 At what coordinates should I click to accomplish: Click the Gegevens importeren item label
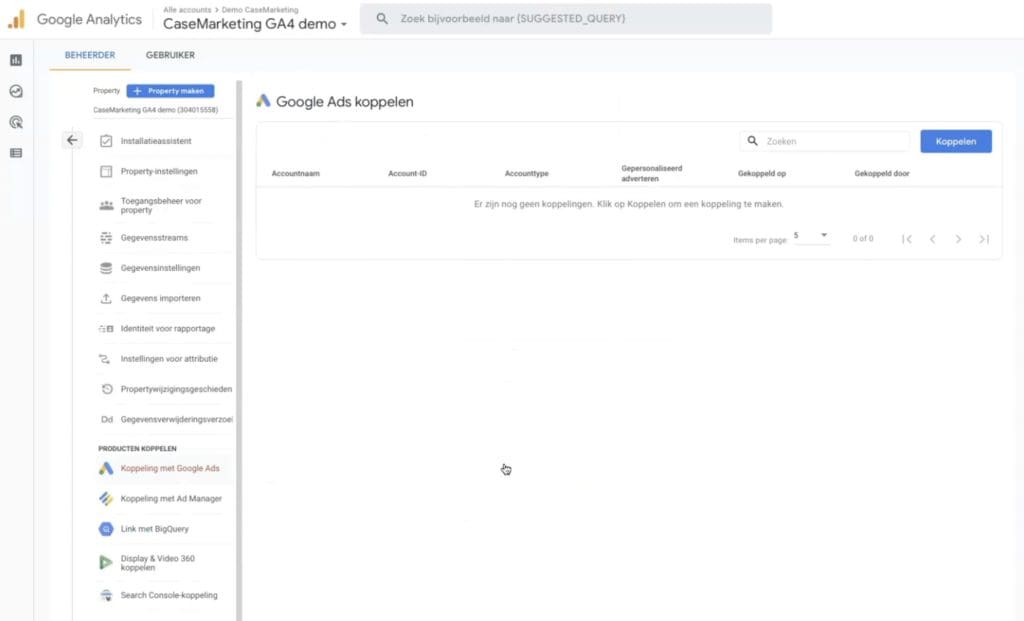click(x=161, y=298)
